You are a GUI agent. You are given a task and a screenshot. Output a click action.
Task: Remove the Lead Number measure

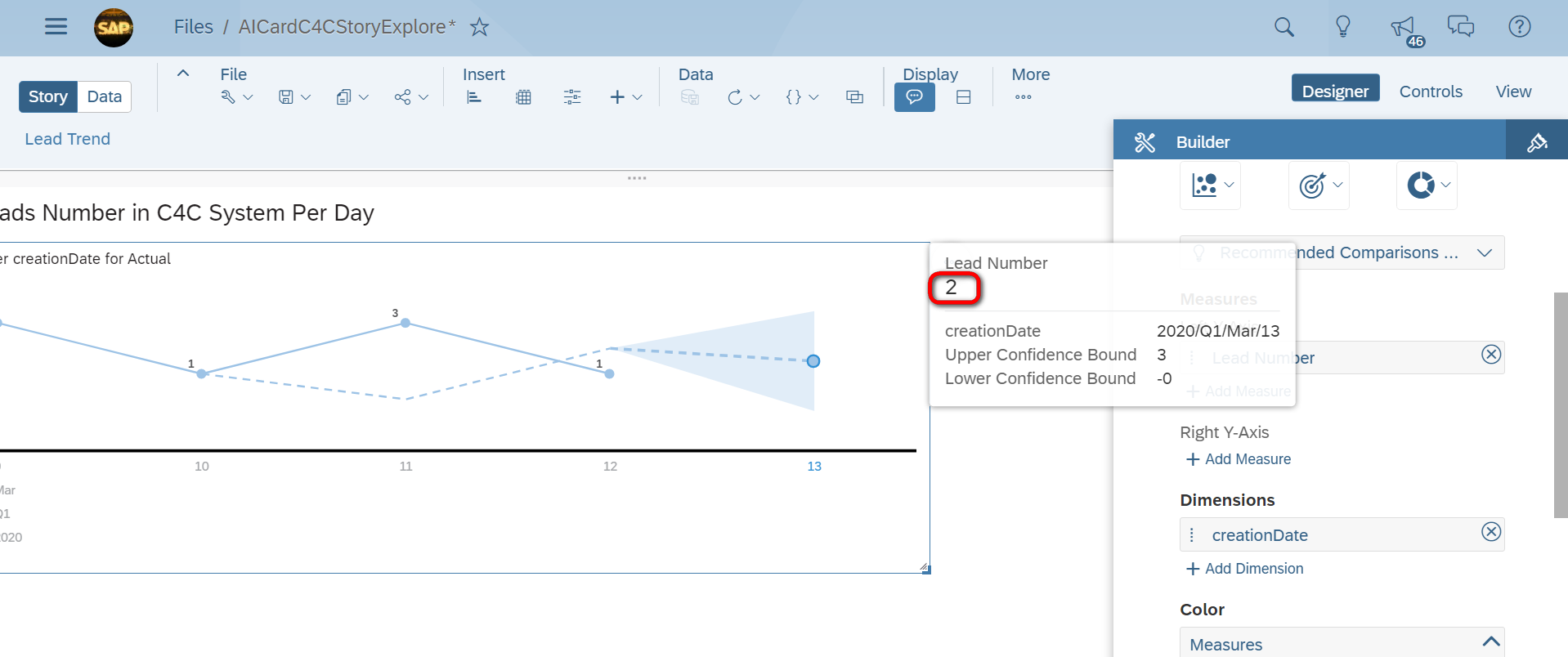click(x=1491, y=355)
